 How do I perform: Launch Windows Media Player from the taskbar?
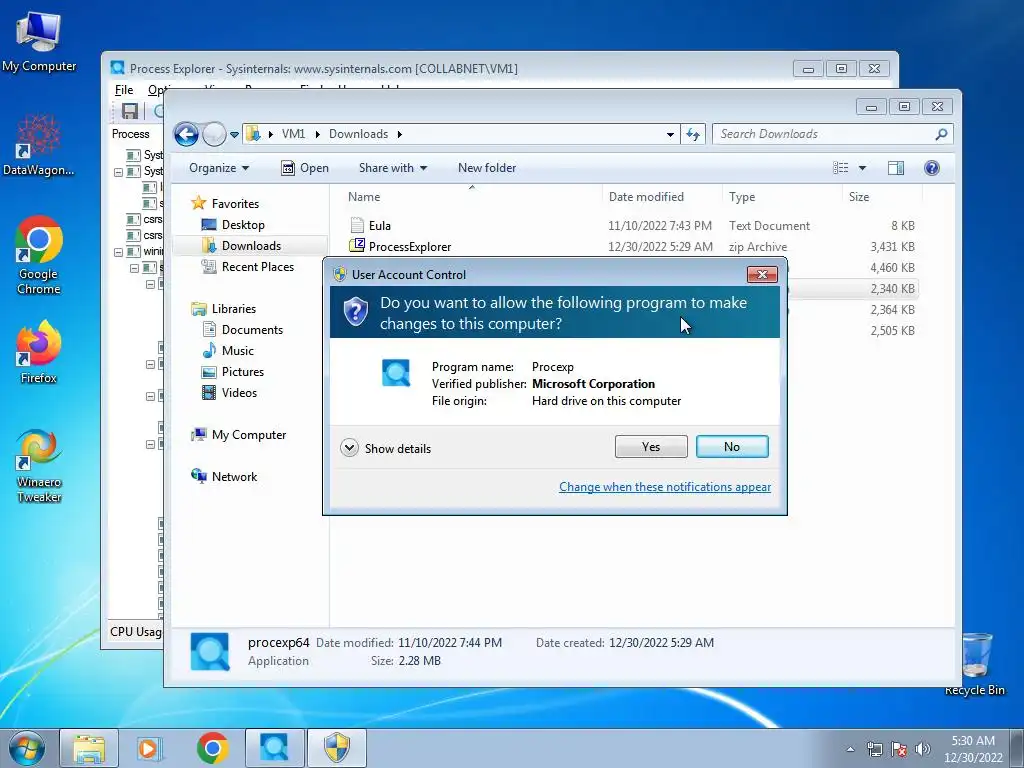click(x=150, y=748)
